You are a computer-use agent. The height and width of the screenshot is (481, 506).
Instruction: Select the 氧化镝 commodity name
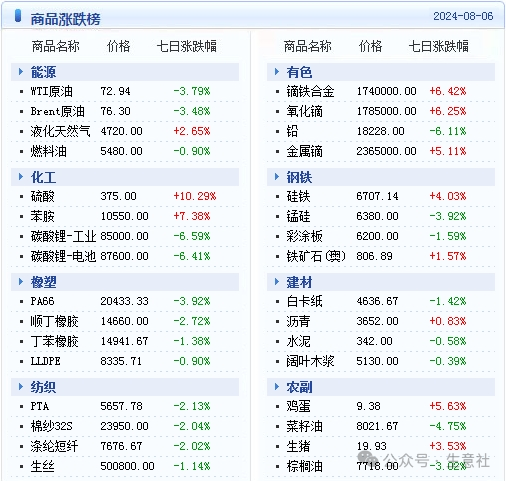click(304, 111)
